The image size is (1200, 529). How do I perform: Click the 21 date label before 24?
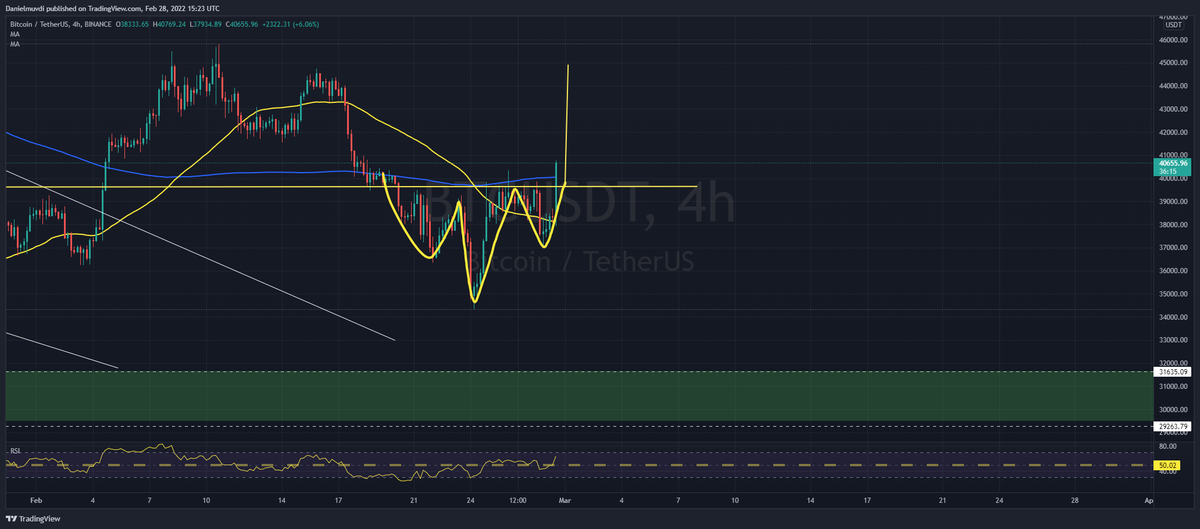coord(412,498)
